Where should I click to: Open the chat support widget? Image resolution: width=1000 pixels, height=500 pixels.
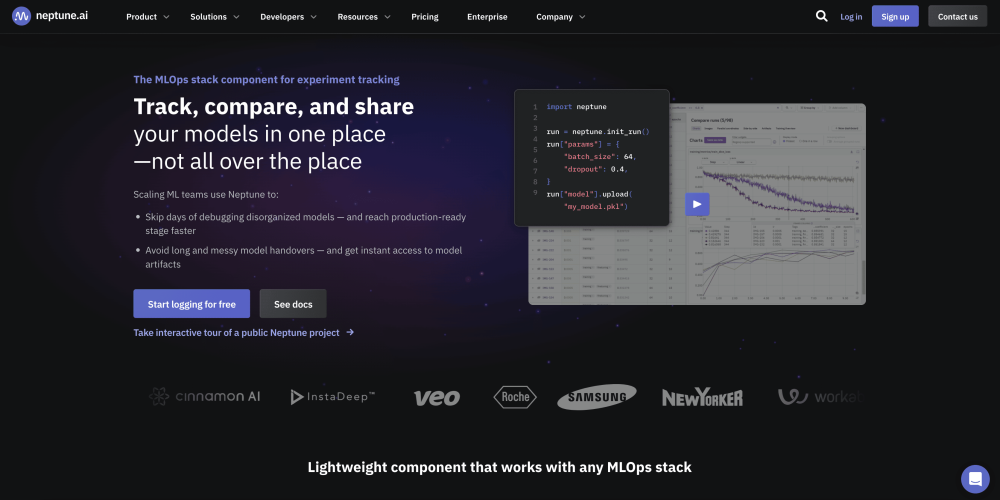point(974,479)
